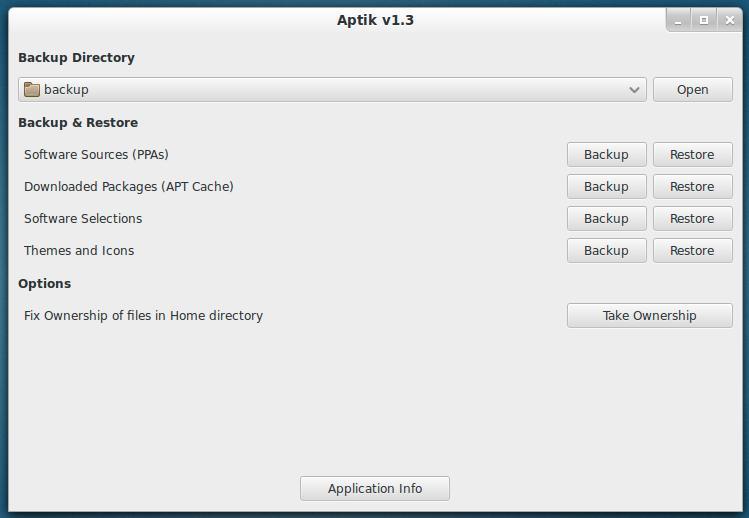Open Application Info

pos(375,489)
